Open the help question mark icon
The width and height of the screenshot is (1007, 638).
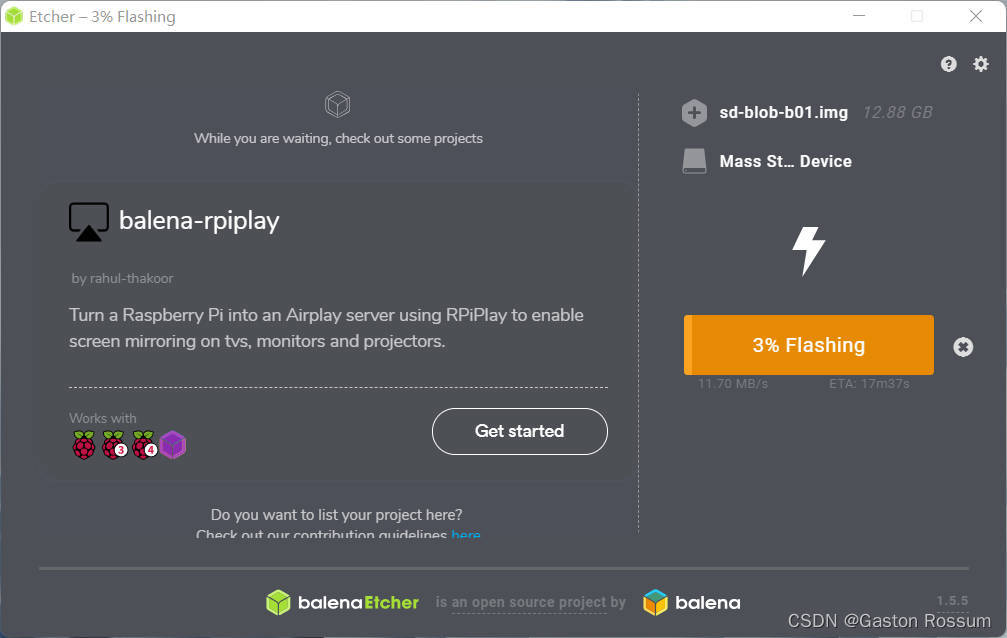(949, 64)
